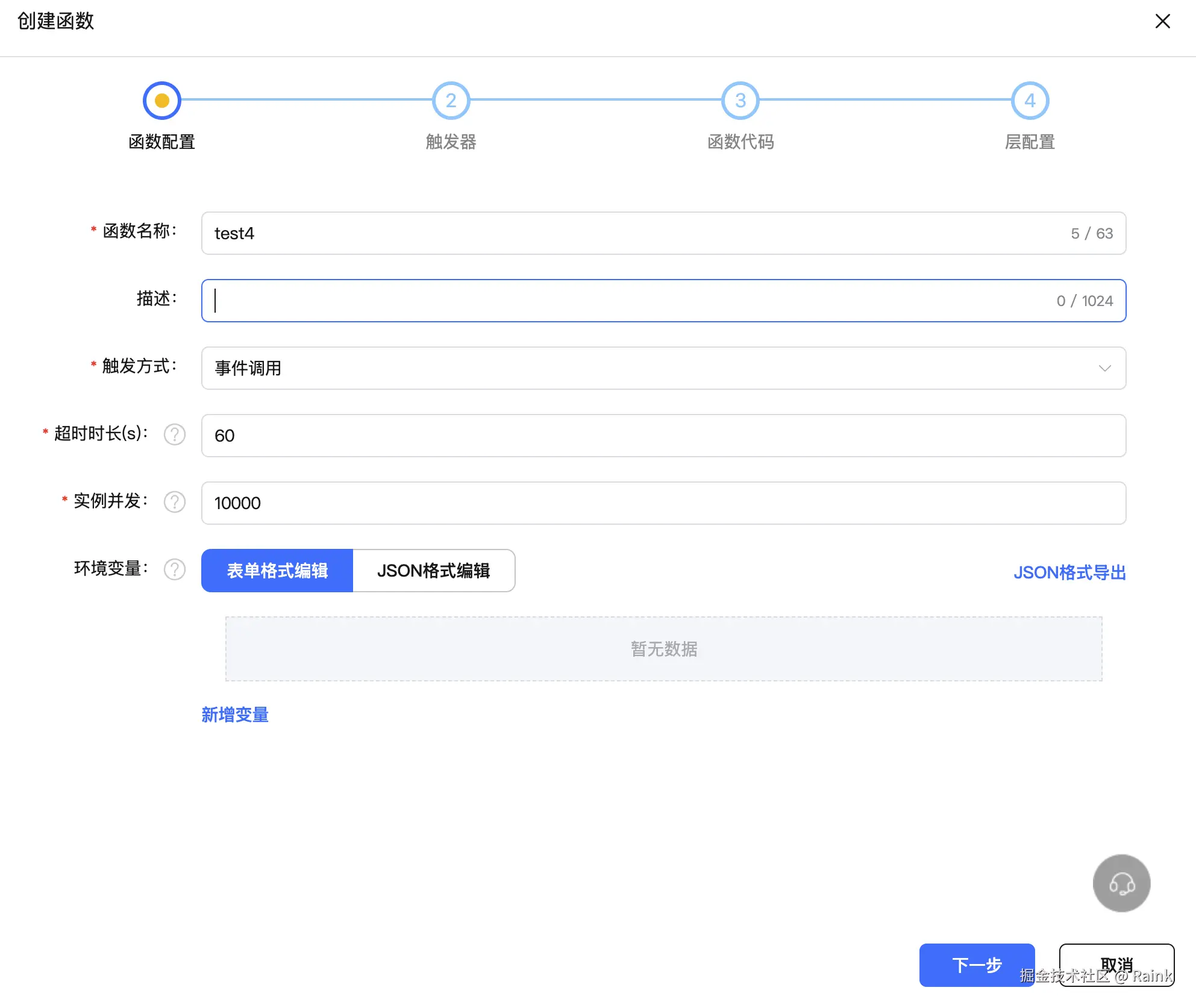The image size is (1196, 1008).
Task: Open the customer service headset bubble
Action: pyautogui.click(x=1121, y=883)
